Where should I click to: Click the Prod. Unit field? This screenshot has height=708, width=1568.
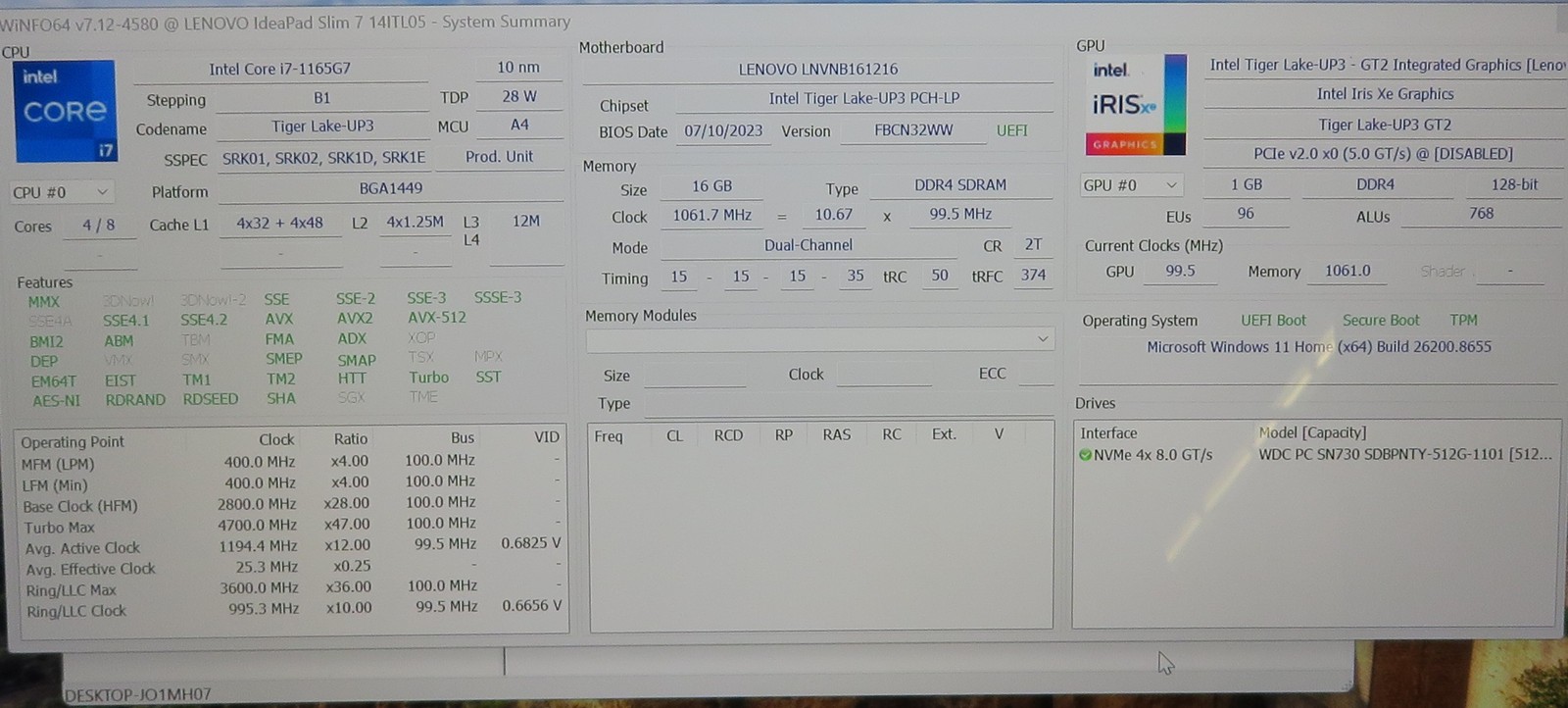click(x=500, y=157)
